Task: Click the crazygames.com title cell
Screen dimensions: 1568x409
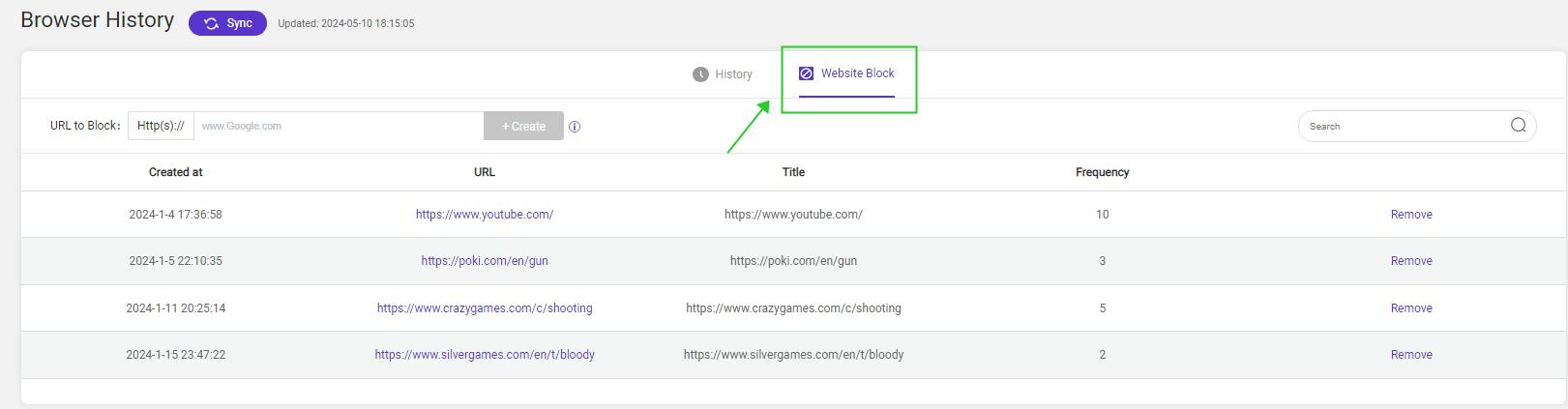Action: click(x=793, y=308)
